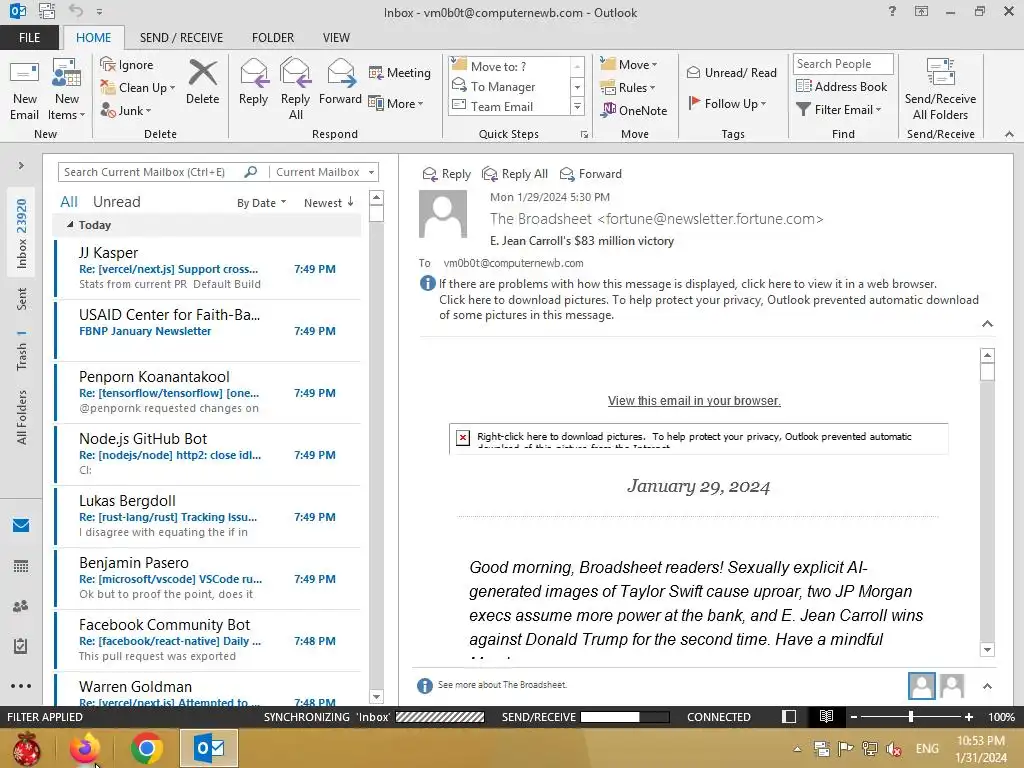The width and height of the screenshot is (1024, 768).
Task: Toggle the Newest sort order
Action: [328, 203]
